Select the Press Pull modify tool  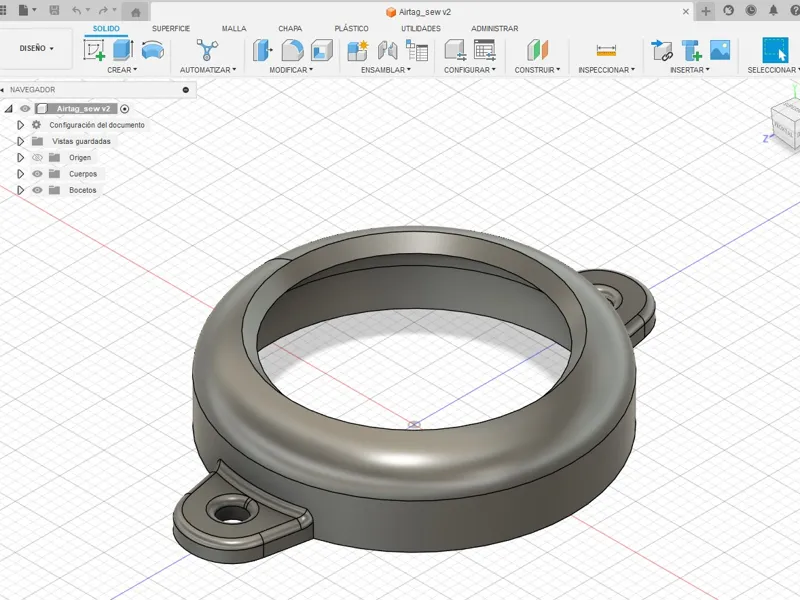(263, 50)
